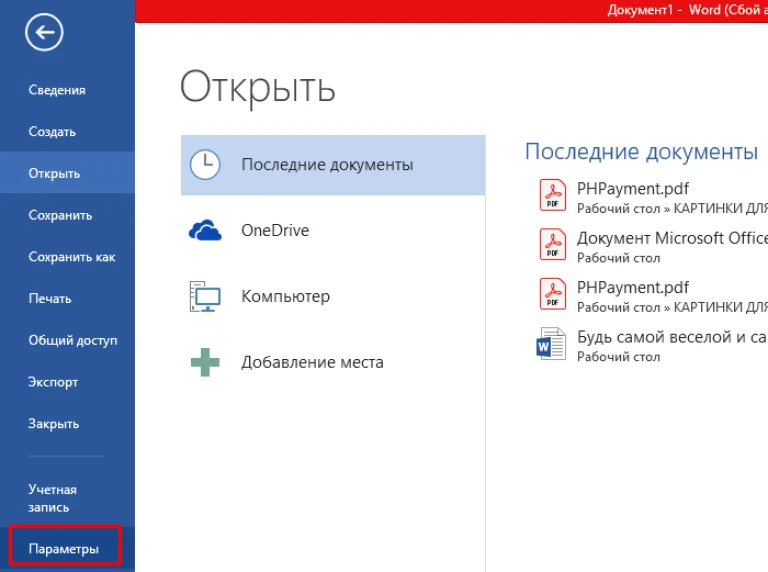Screen dimensions: 768x572
Task: Click the PDF icon beside Документ Microsoft Office
Action: 552,244
